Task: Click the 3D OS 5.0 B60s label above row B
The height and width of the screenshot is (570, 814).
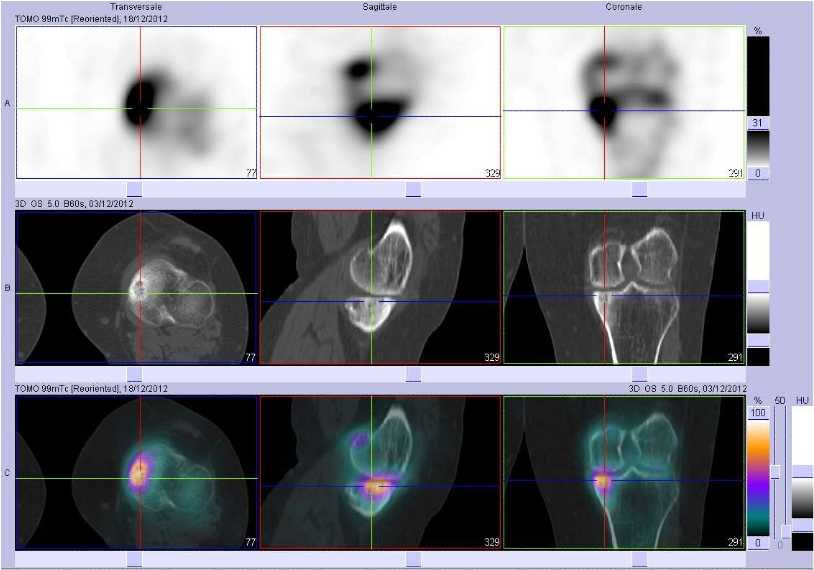Action: tap(74, 203)
